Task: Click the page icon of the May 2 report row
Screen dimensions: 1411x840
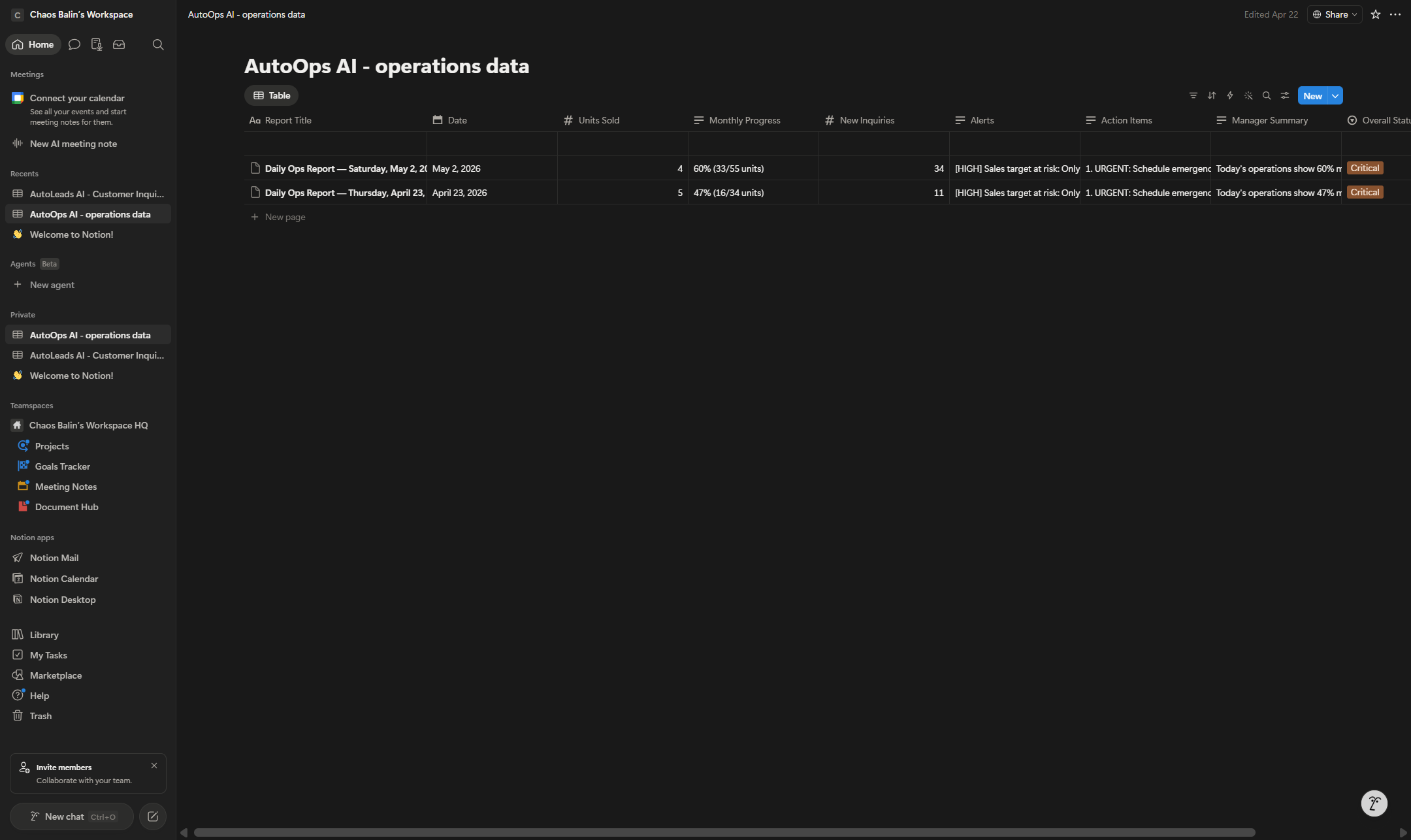Action: tap(255, 169)
